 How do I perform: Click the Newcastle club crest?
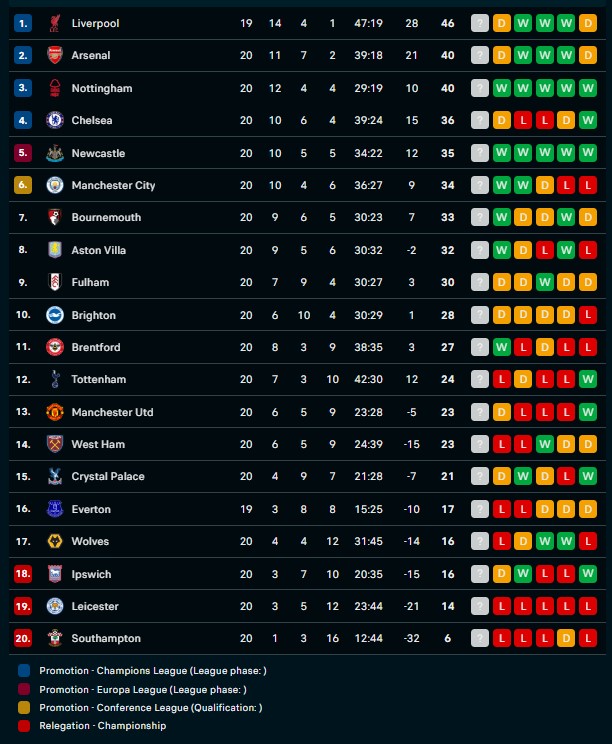pos(55,153)
